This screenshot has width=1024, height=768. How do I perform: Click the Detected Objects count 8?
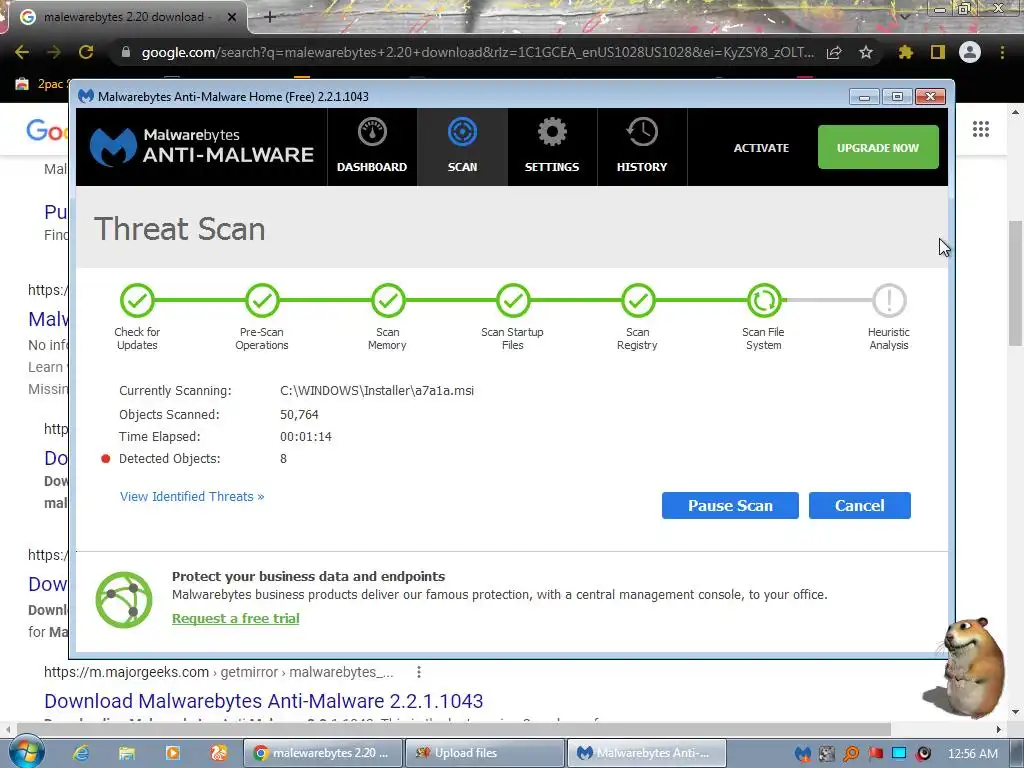pyautogui.click(x=283, y=458)
